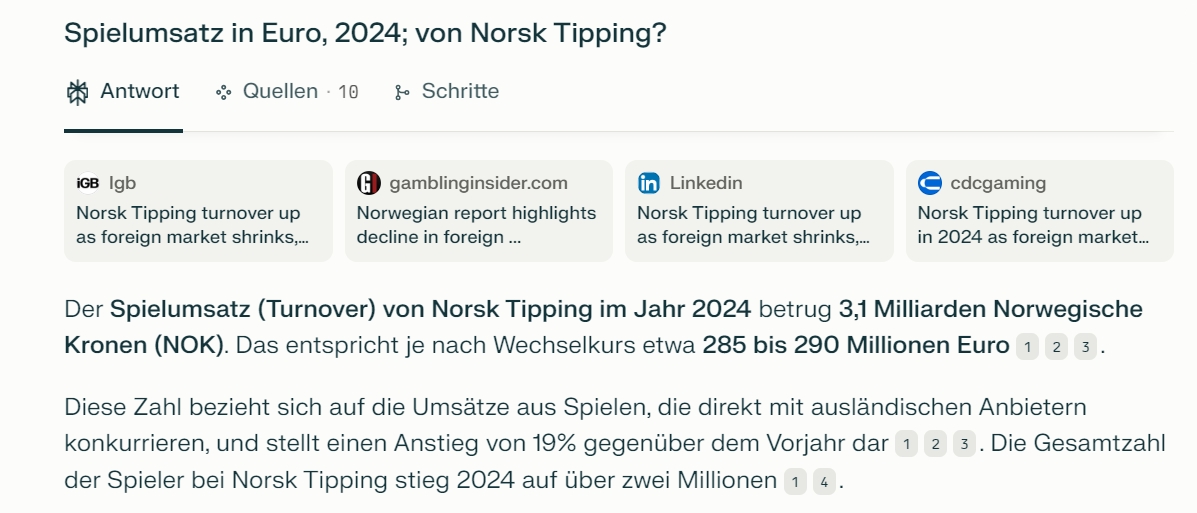Open the cdcgaming source card
Viewport: 1197px width, 513px height.
point(1040,211)
